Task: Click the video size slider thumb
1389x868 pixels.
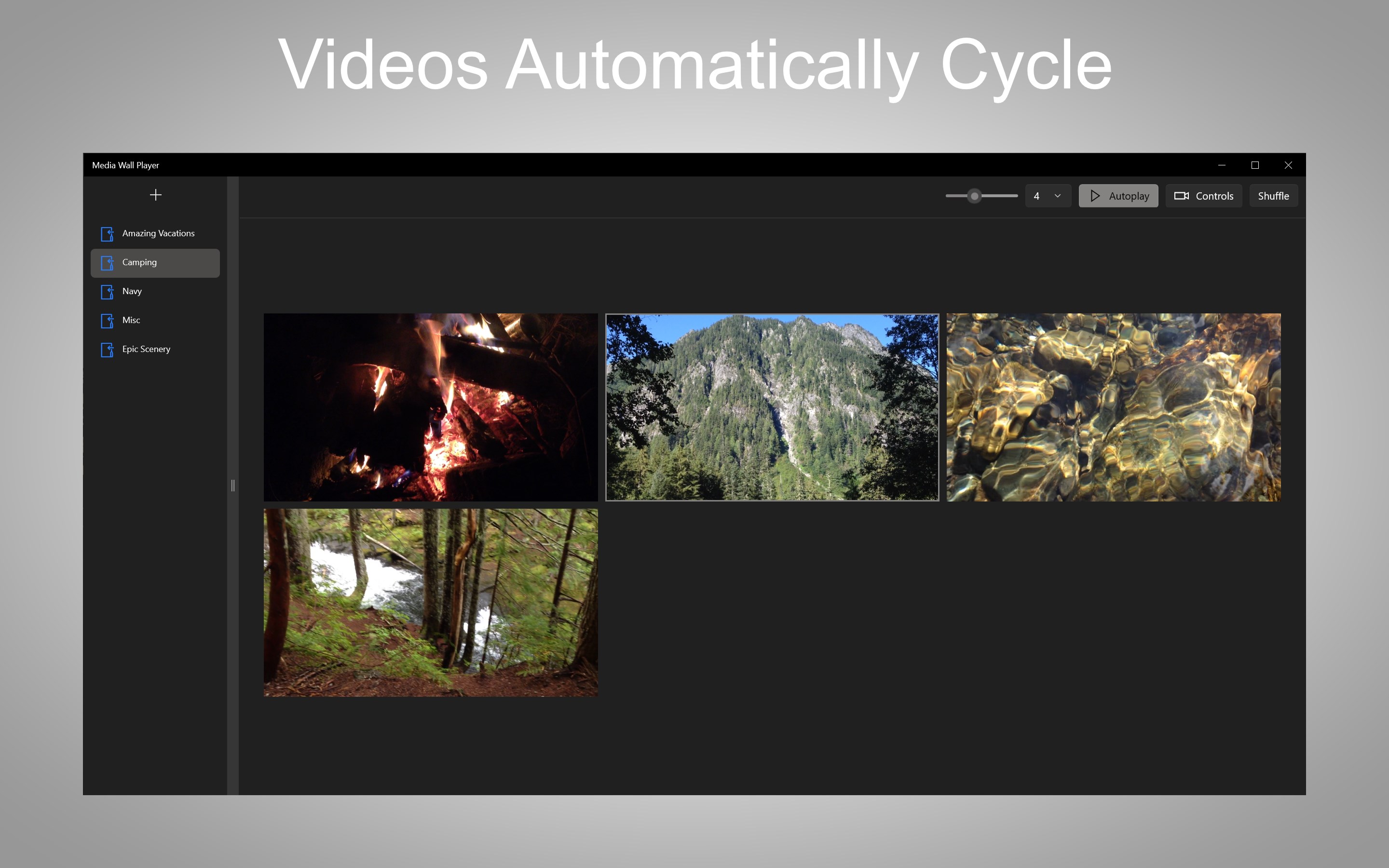Action: [974, 196]
